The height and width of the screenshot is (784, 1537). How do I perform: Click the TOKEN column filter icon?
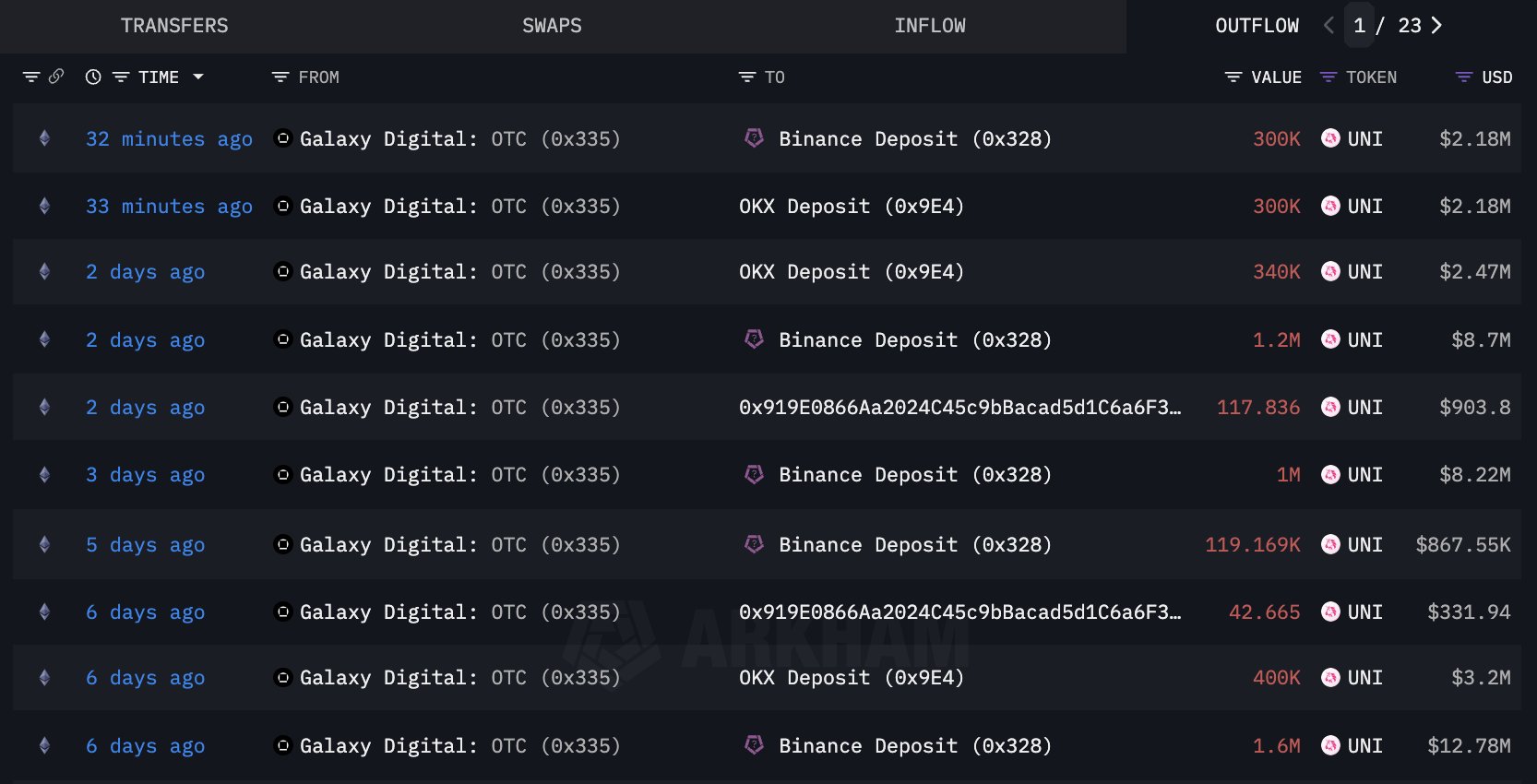point(1328,77)
